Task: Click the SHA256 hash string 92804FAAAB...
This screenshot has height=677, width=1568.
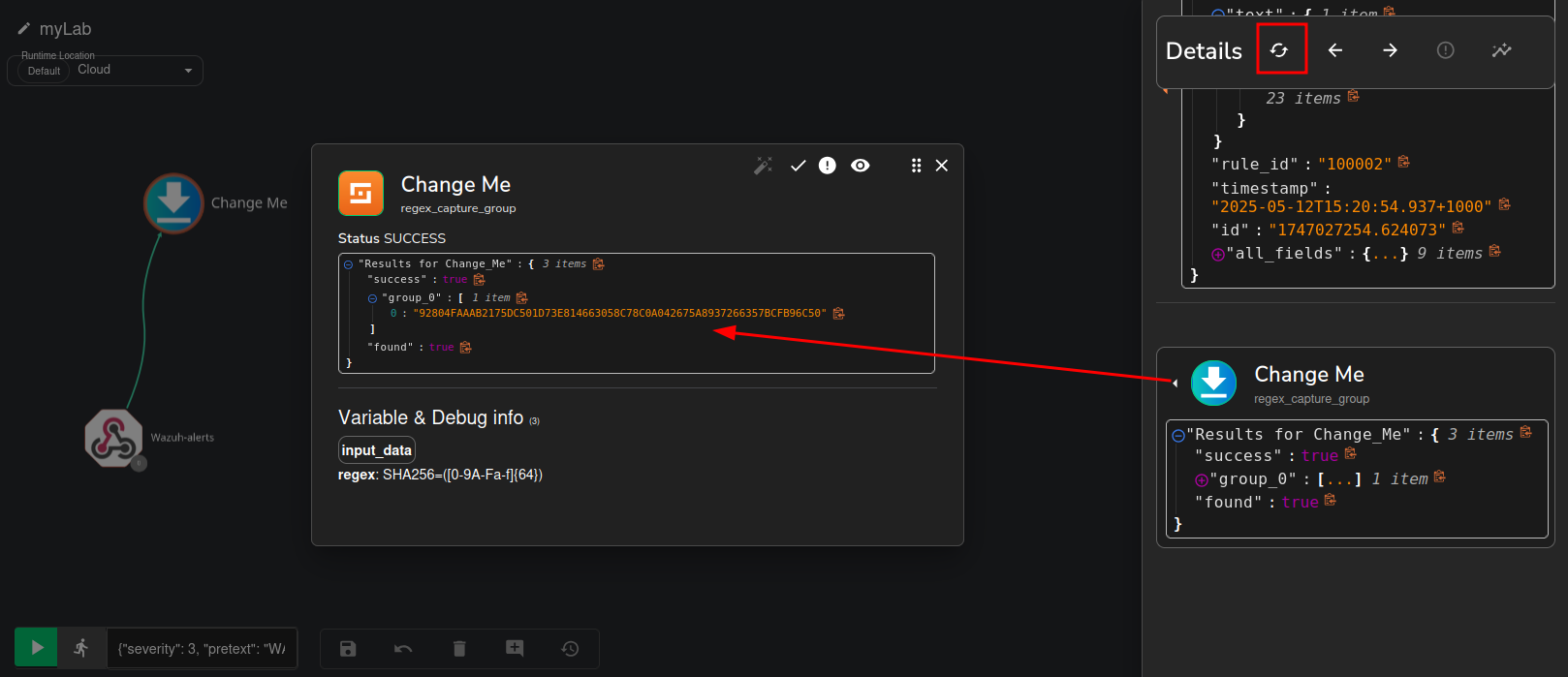Action: click(619, 313)
